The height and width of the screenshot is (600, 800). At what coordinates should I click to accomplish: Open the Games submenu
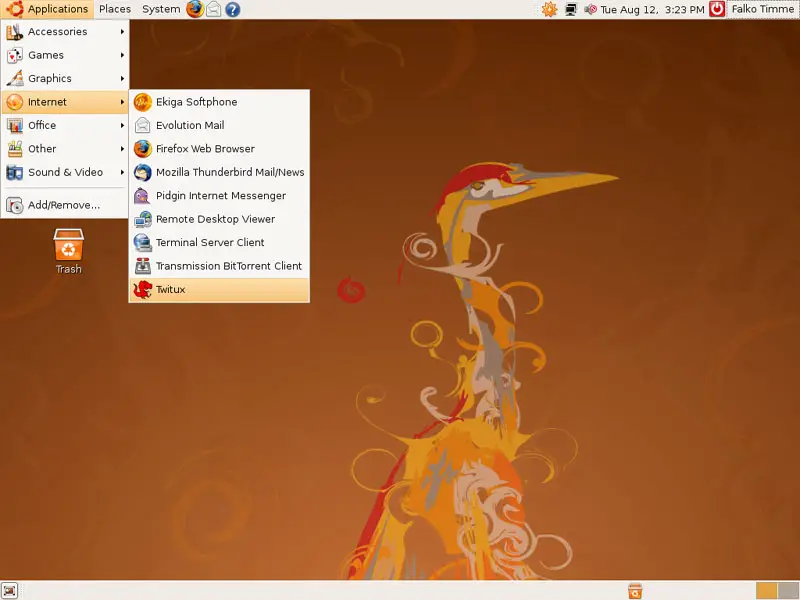(x=65, y=55)
